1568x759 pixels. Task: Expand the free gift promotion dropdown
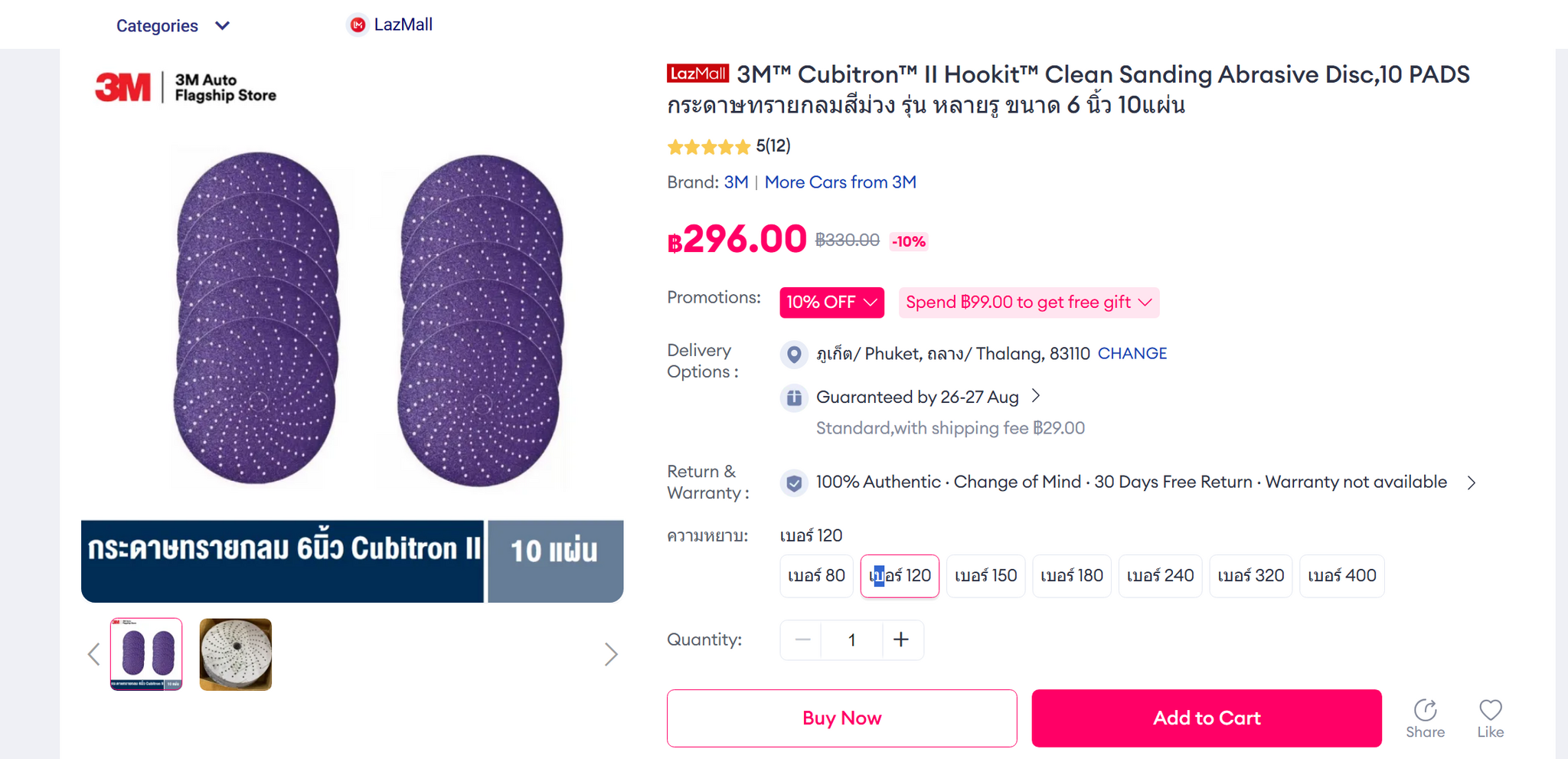(1028, 303)
